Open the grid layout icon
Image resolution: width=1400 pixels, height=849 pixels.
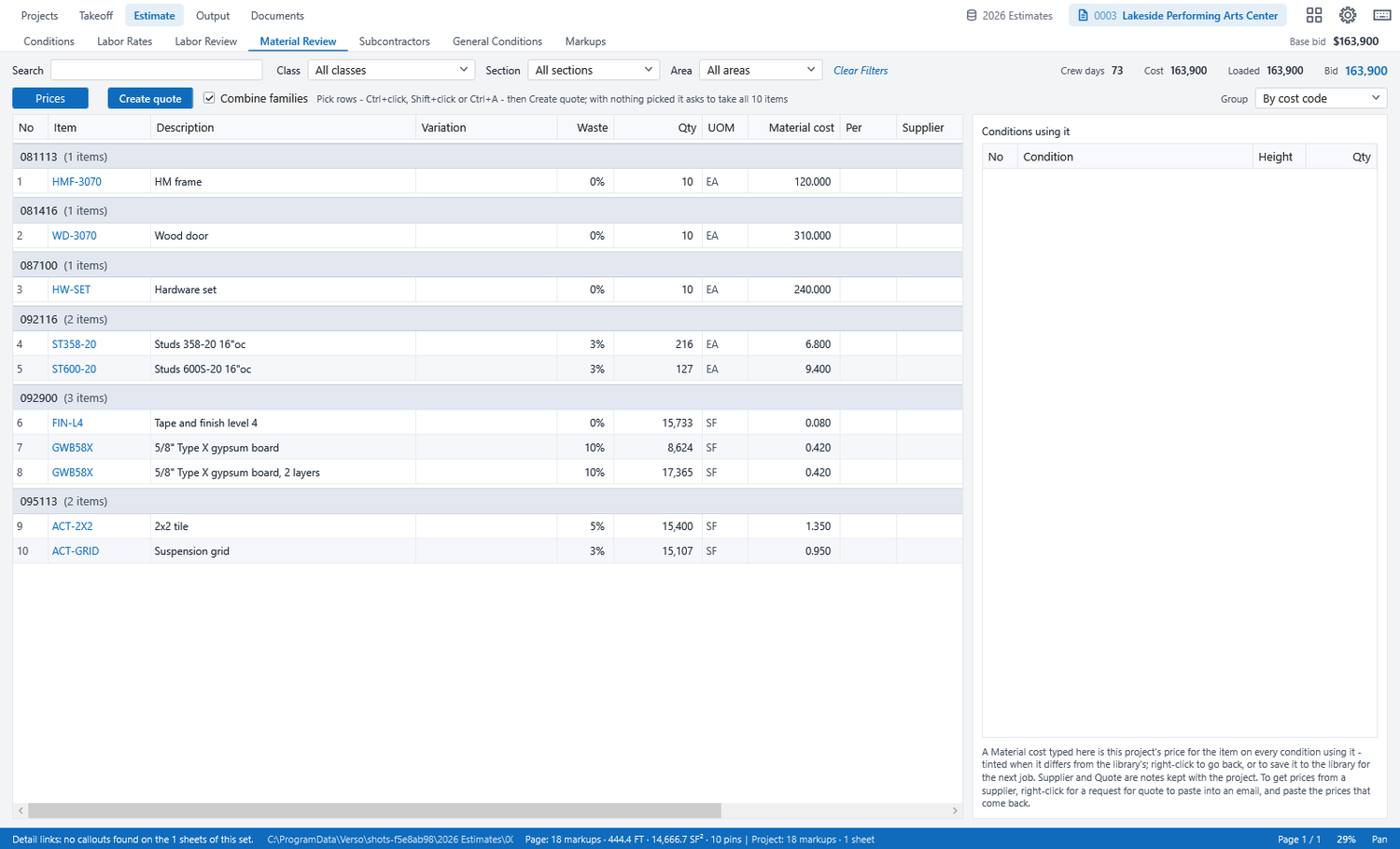coord(1314,15)
